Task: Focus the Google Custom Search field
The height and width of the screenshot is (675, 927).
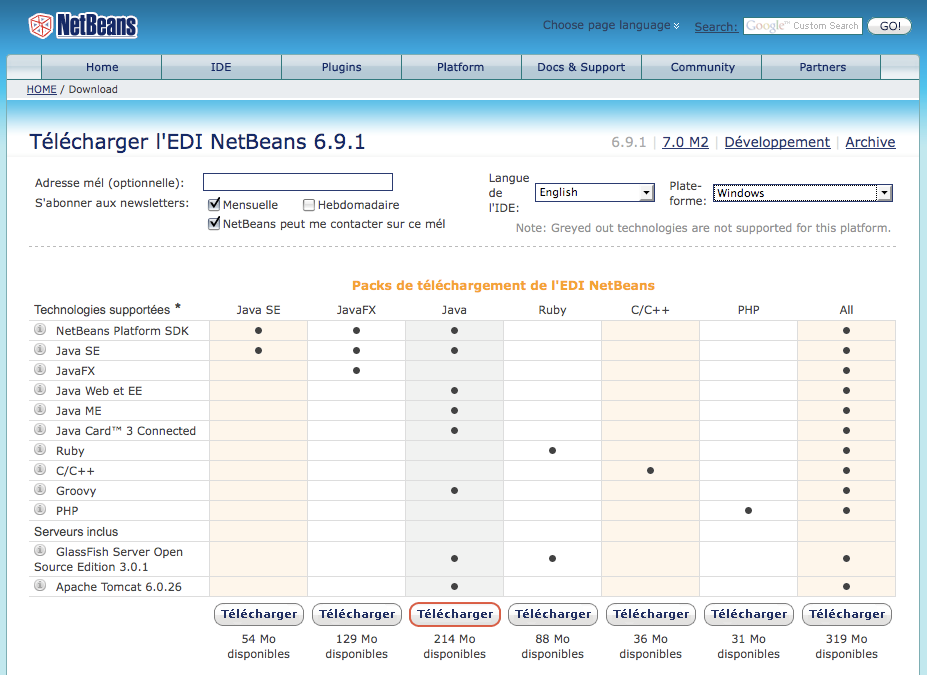Action: (x=802, y=26)
